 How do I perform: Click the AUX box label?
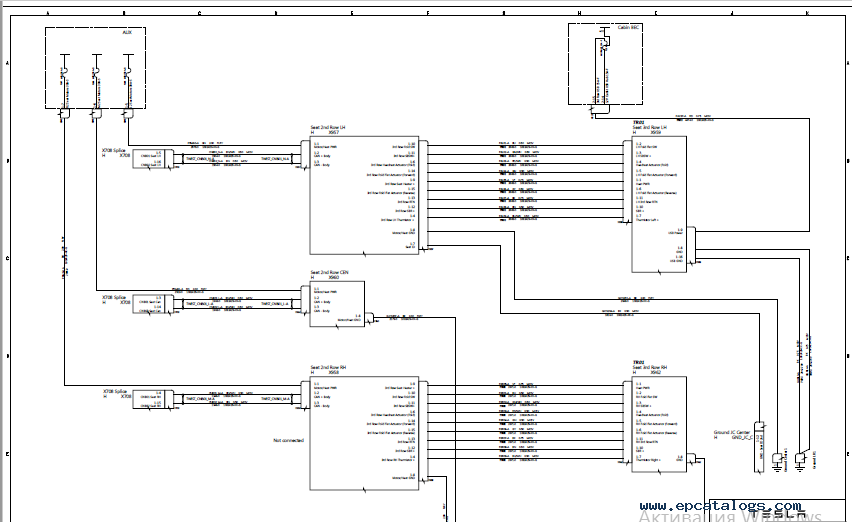127,33
